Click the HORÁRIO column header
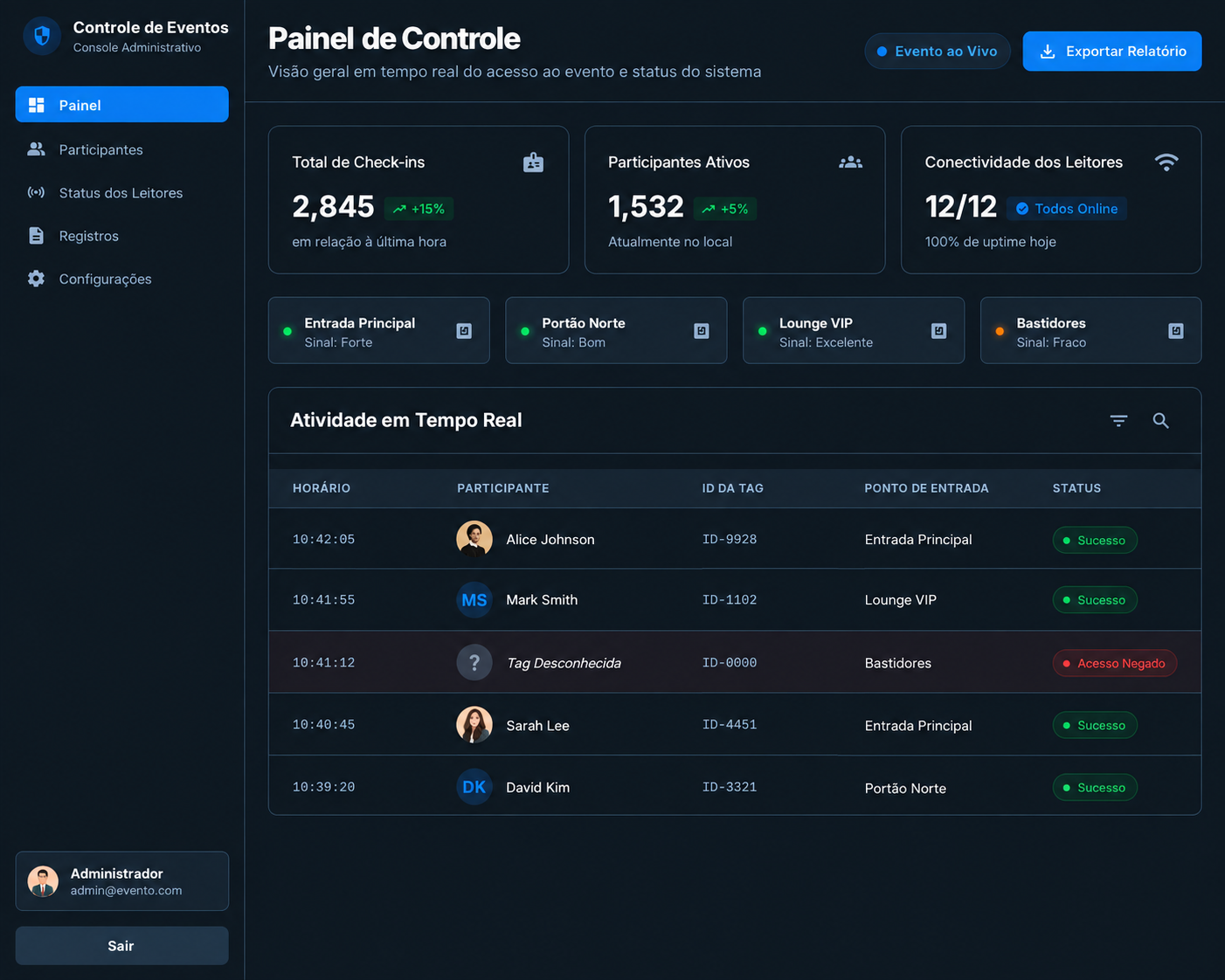Viewport: 1225px width, 980px height. point(322,488)
